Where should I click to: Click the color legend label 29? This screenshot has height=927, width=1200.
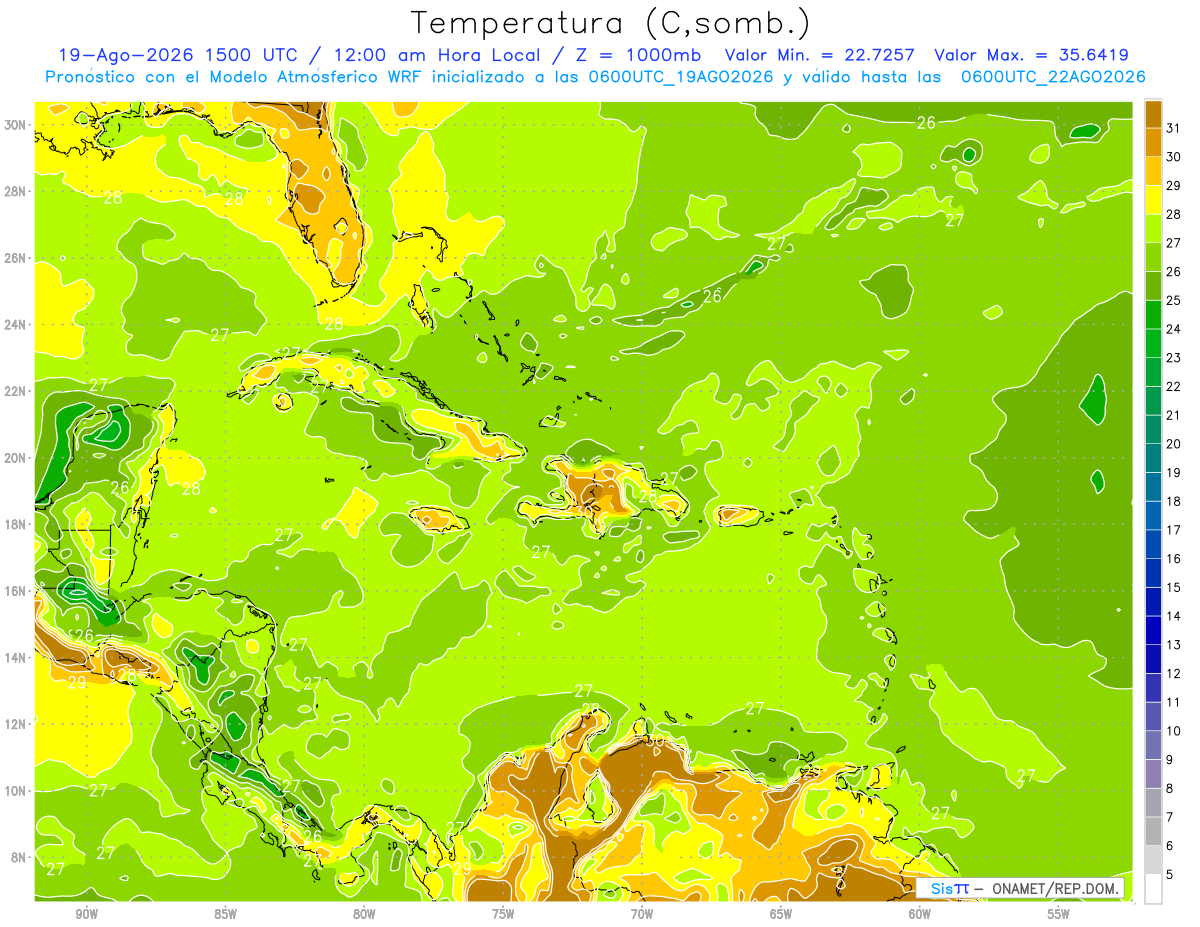1174,186
